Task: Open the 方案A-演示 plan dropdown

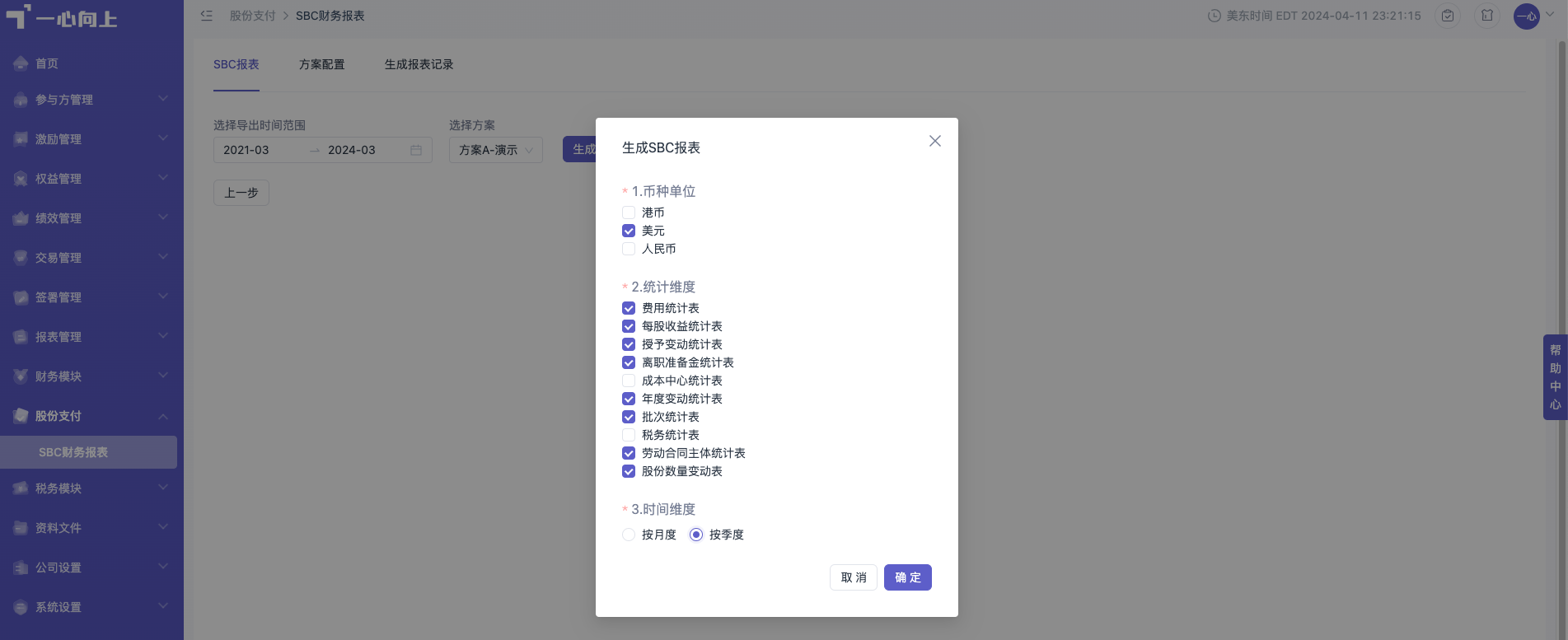Action: click(496, 150)
